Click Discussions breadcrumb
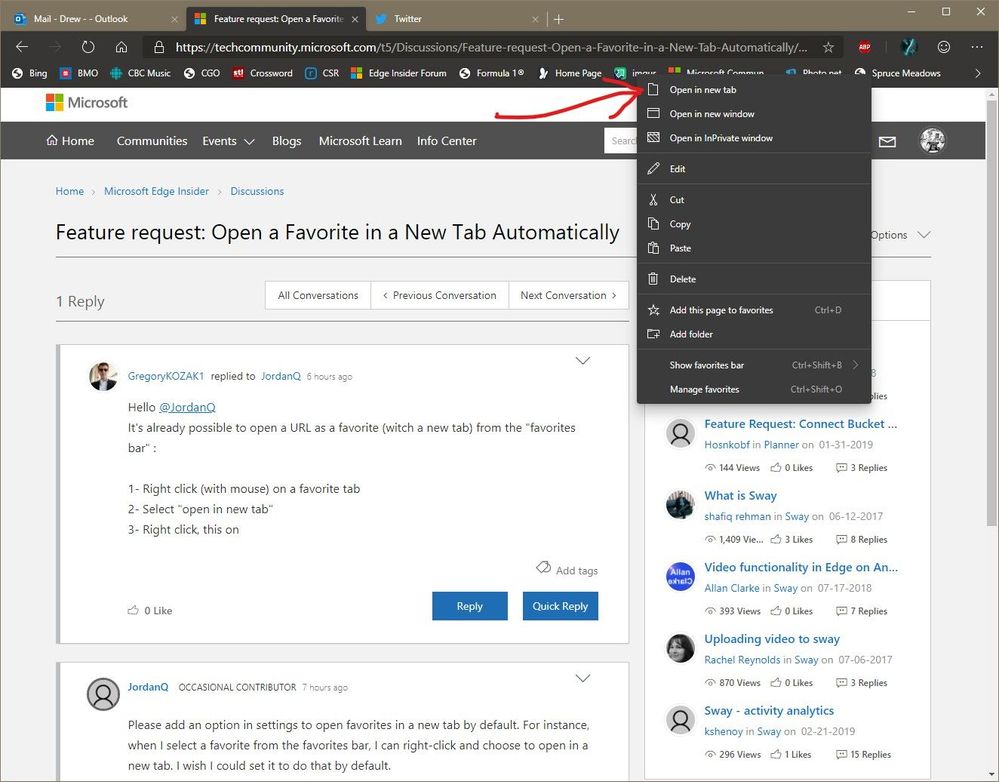 pos(257,191)
